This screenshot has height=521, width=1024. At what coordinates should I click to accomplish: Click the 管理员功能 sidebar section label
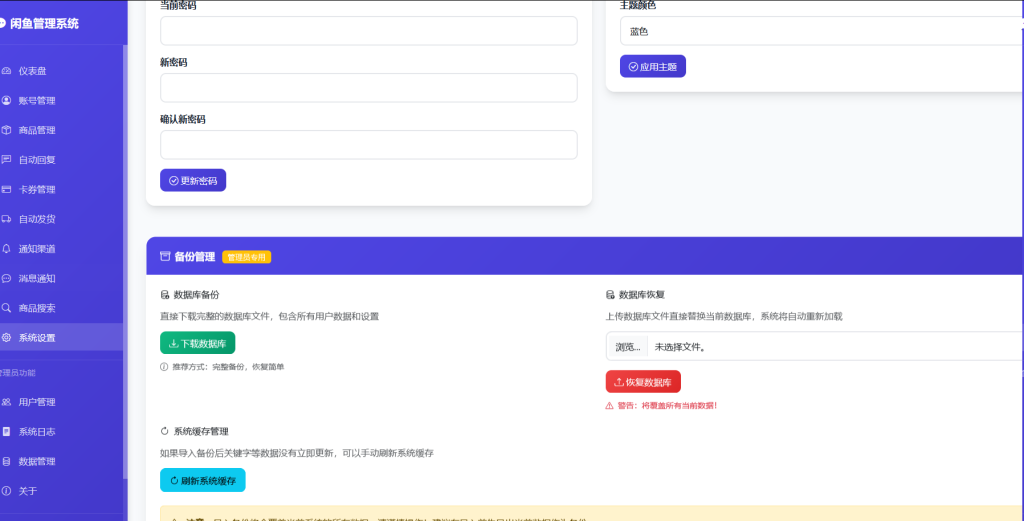[17, 373]
